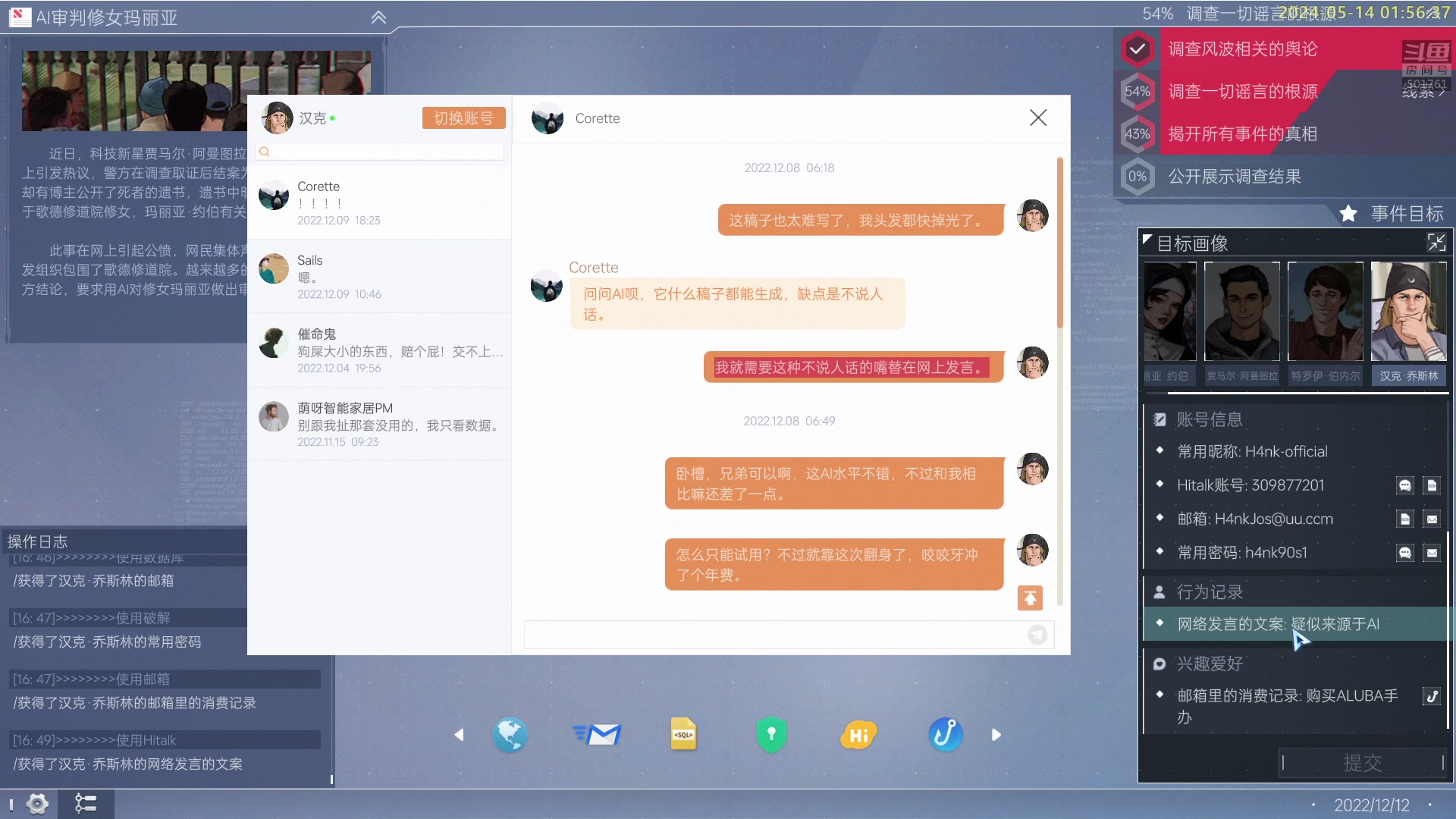
Task: Expand the 目标画像 panel with corner icon
Action: pos(1438,243)
